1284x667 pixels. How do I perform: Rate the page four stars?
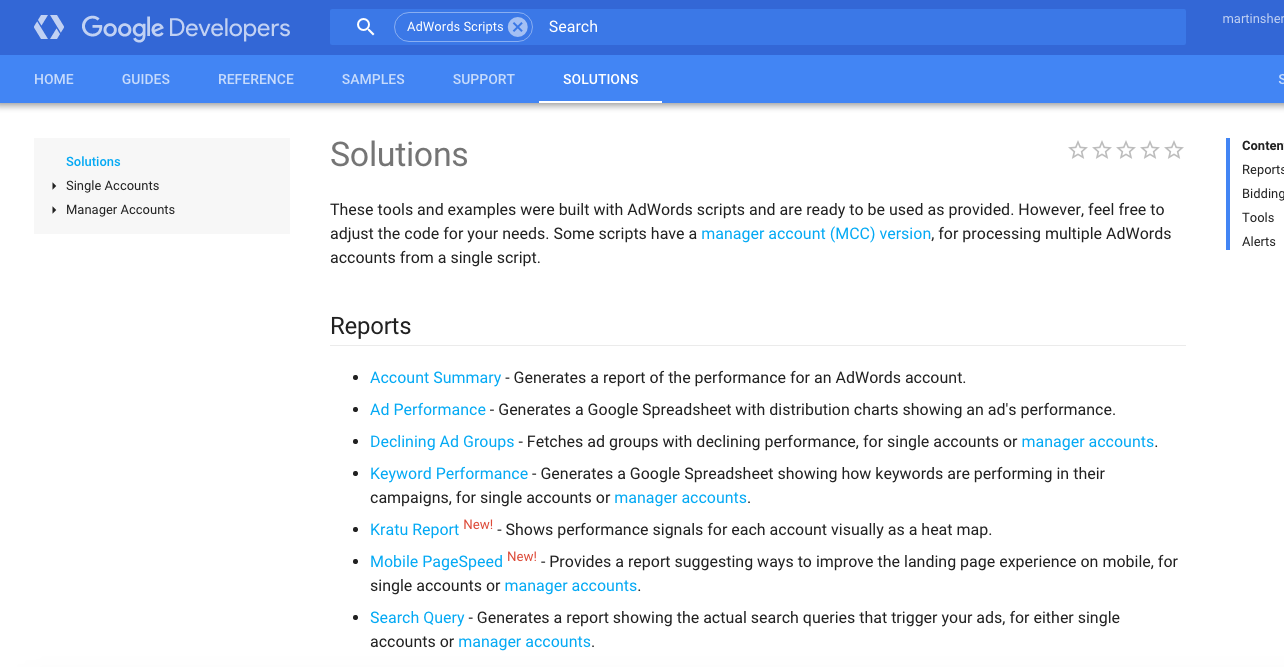click(1150, 150)
